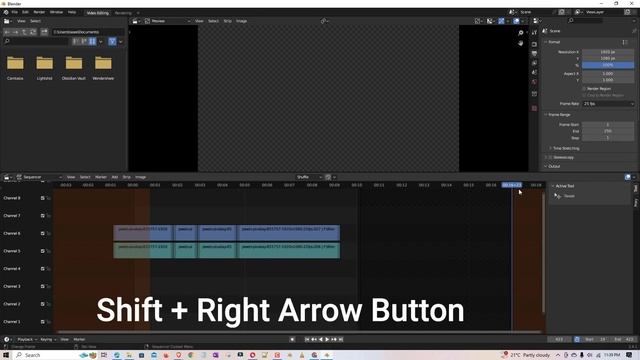
Task: Jump to the timeline end button
Action: pyautogui.click(x=341, y=339)
